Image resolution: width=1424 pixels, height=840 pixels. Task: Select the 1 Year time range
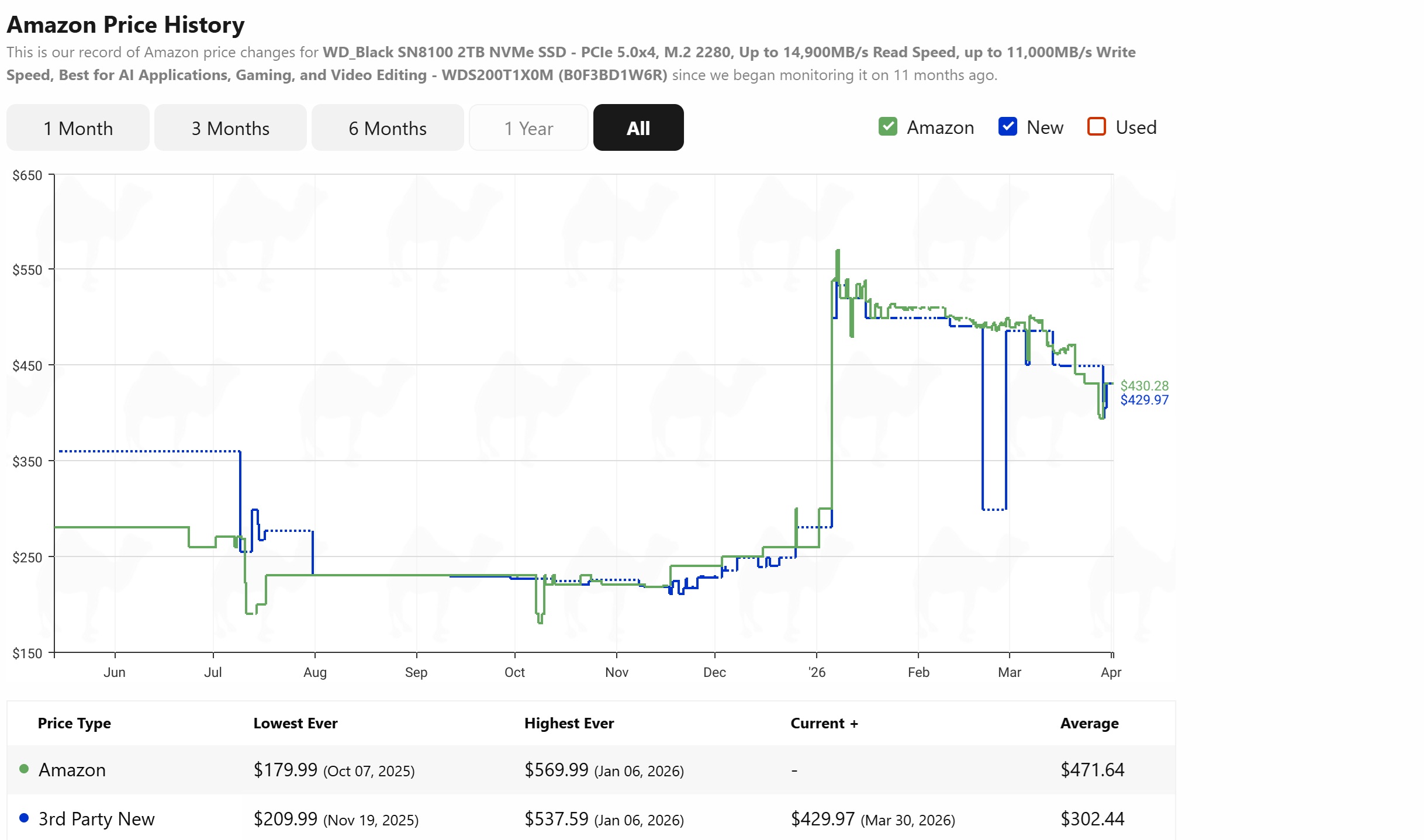pos(528,127)
